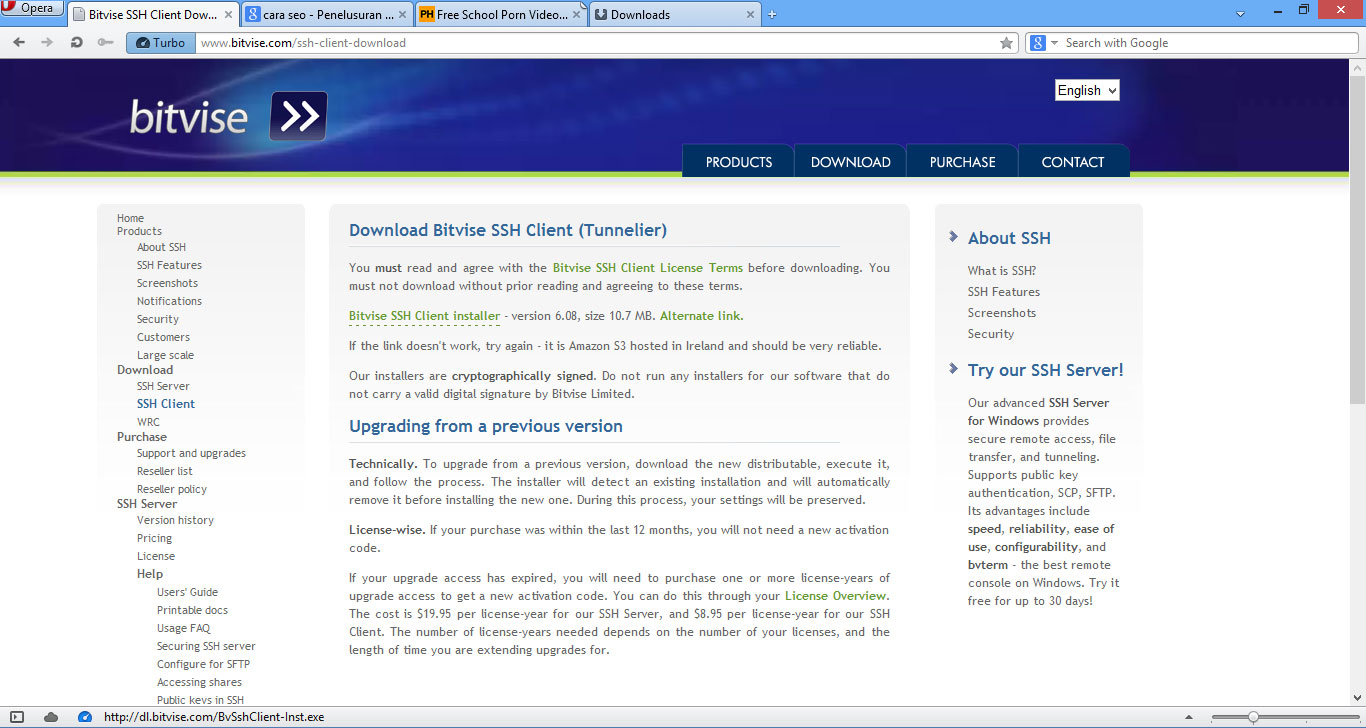1366x728 pixels.
Task: Open the License Overview link
Action: (x=837, y=596)
